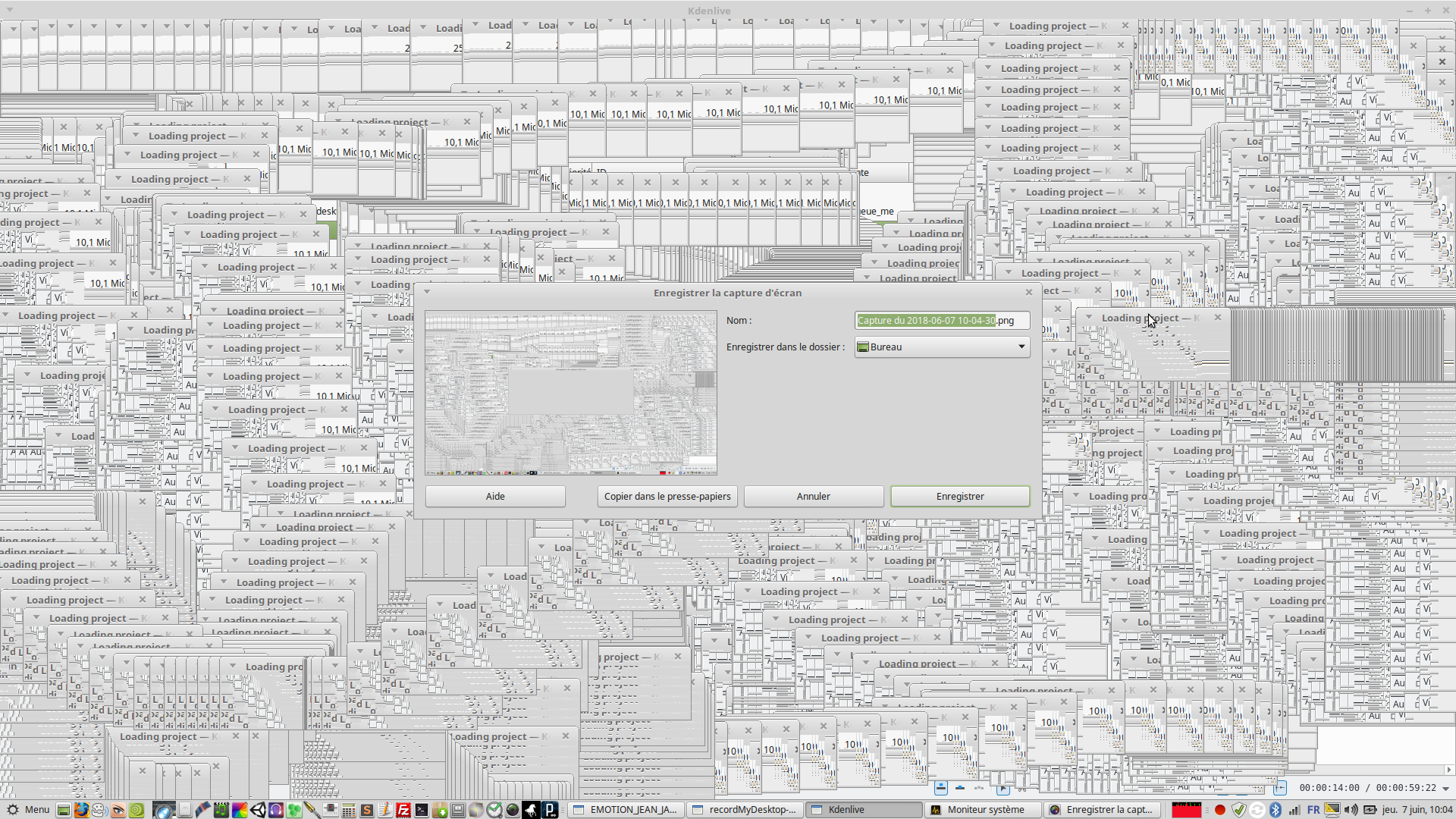Screen dimensions: 1456x819
Task: Open the Unity launcher icon
Action: [x=259, y=810]
